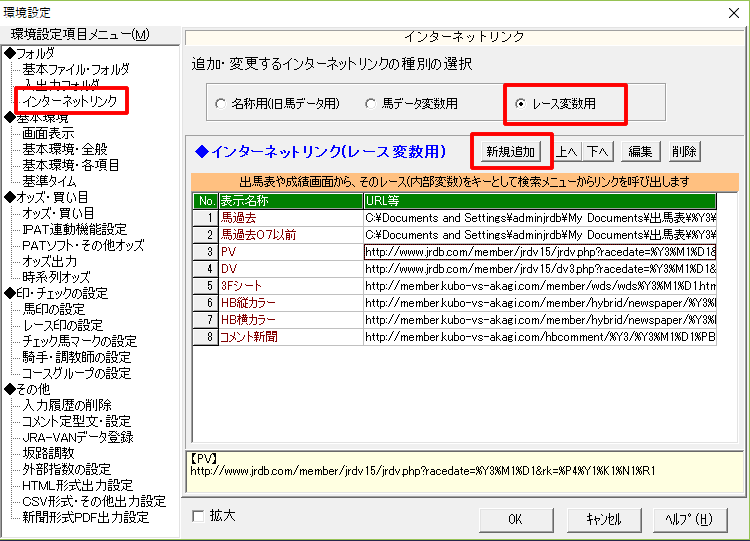Open 入力履歴の削除 item
The height and width of the screenshot is (541, 750).
point(67,406)
